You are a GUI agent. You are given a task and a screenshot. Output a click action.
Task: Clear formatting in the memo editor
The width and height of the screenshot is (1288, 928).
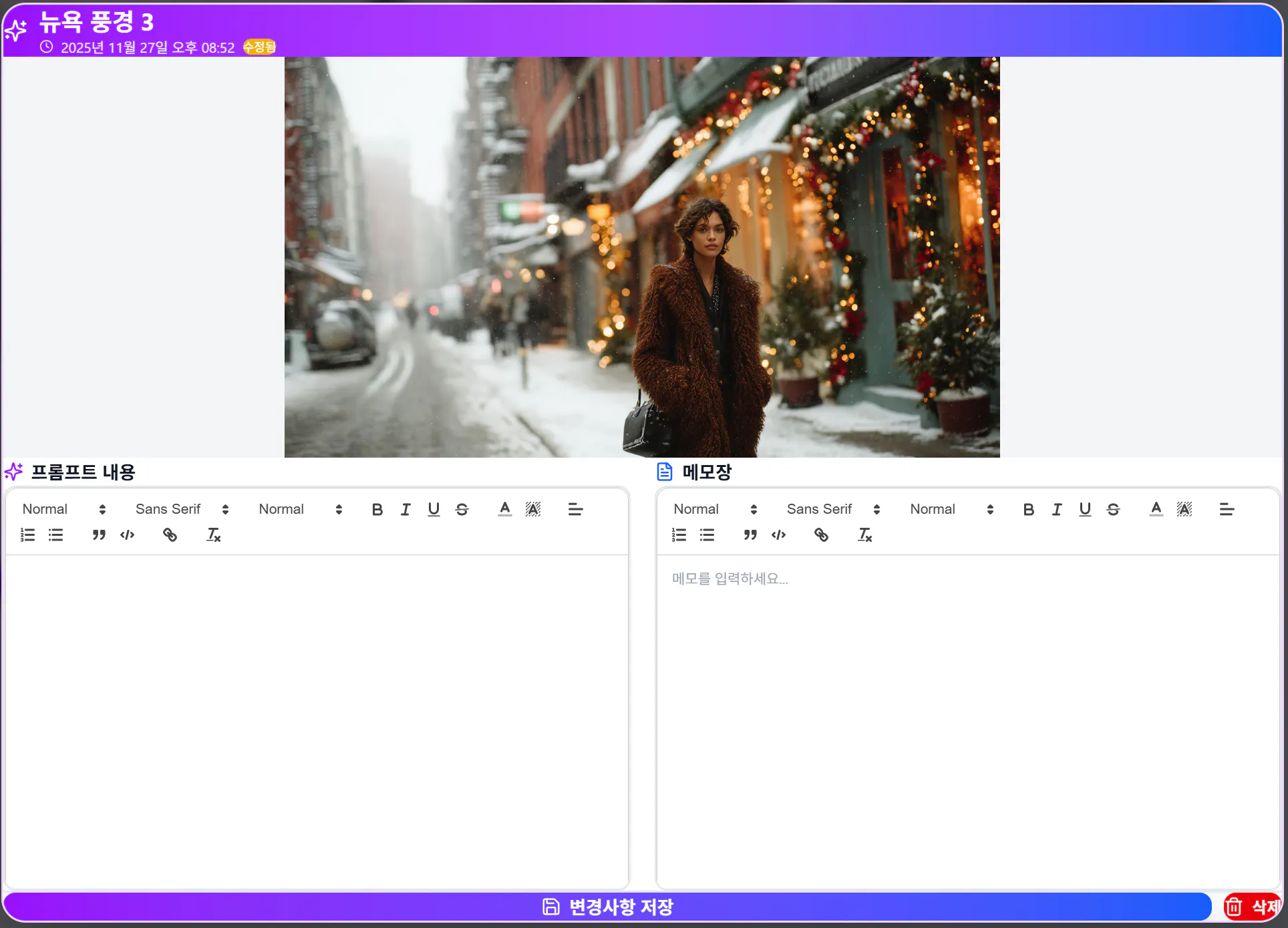(864, 535)
